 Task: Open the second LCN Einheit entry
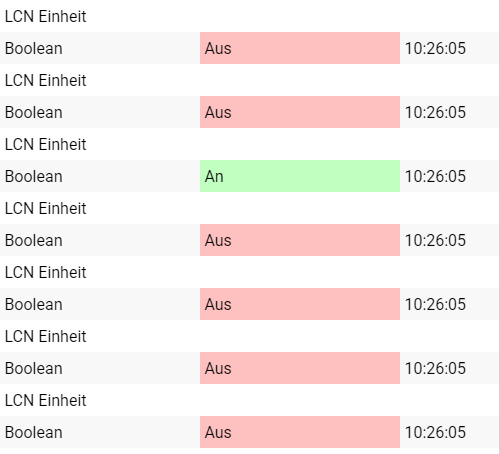click(x=249, y=80)
